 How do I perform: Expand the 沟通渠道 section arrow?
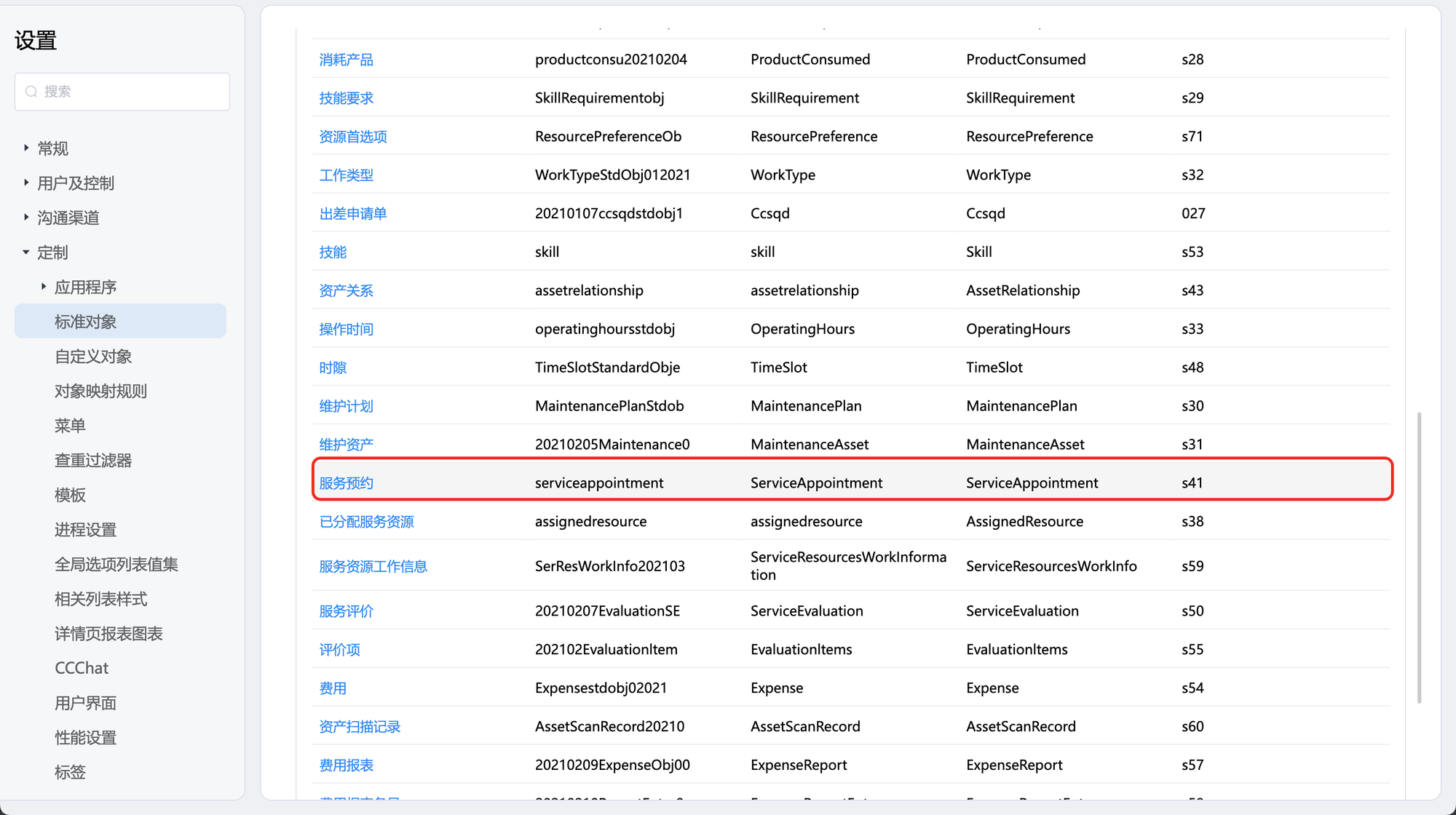26,217
